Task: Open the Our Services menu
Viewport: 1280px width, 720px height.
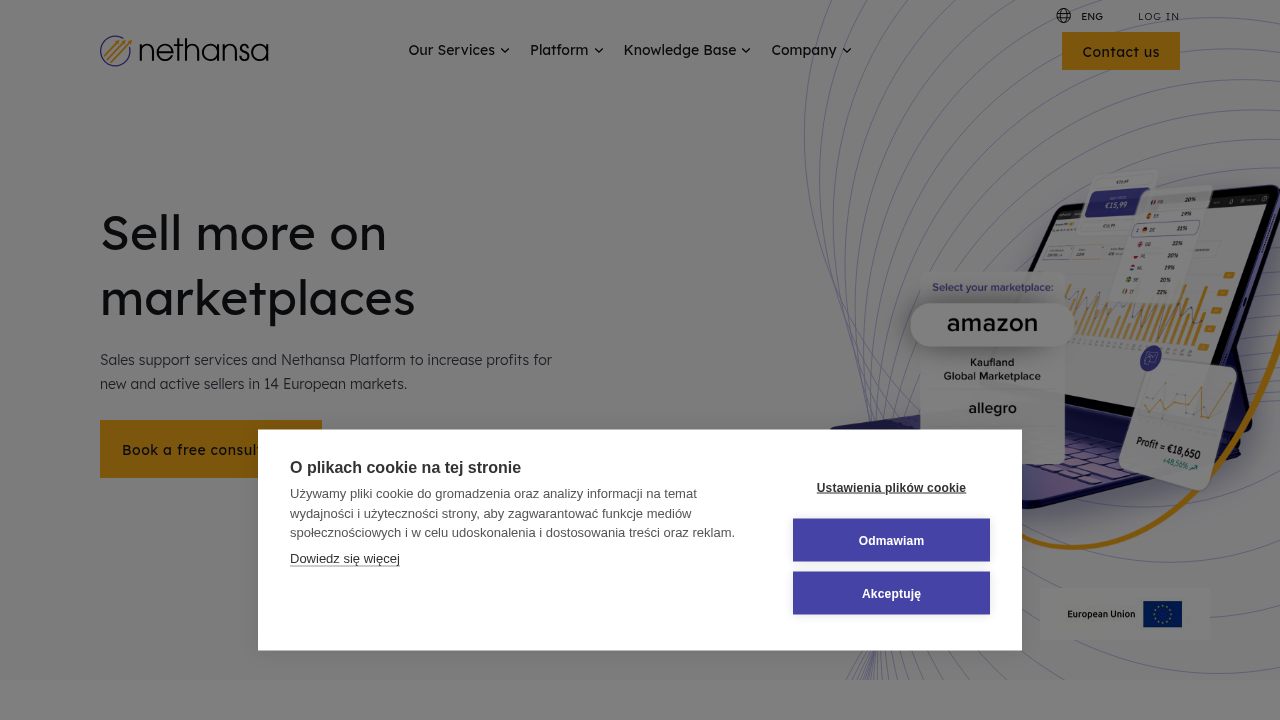Action: click(x=459, y=50)
